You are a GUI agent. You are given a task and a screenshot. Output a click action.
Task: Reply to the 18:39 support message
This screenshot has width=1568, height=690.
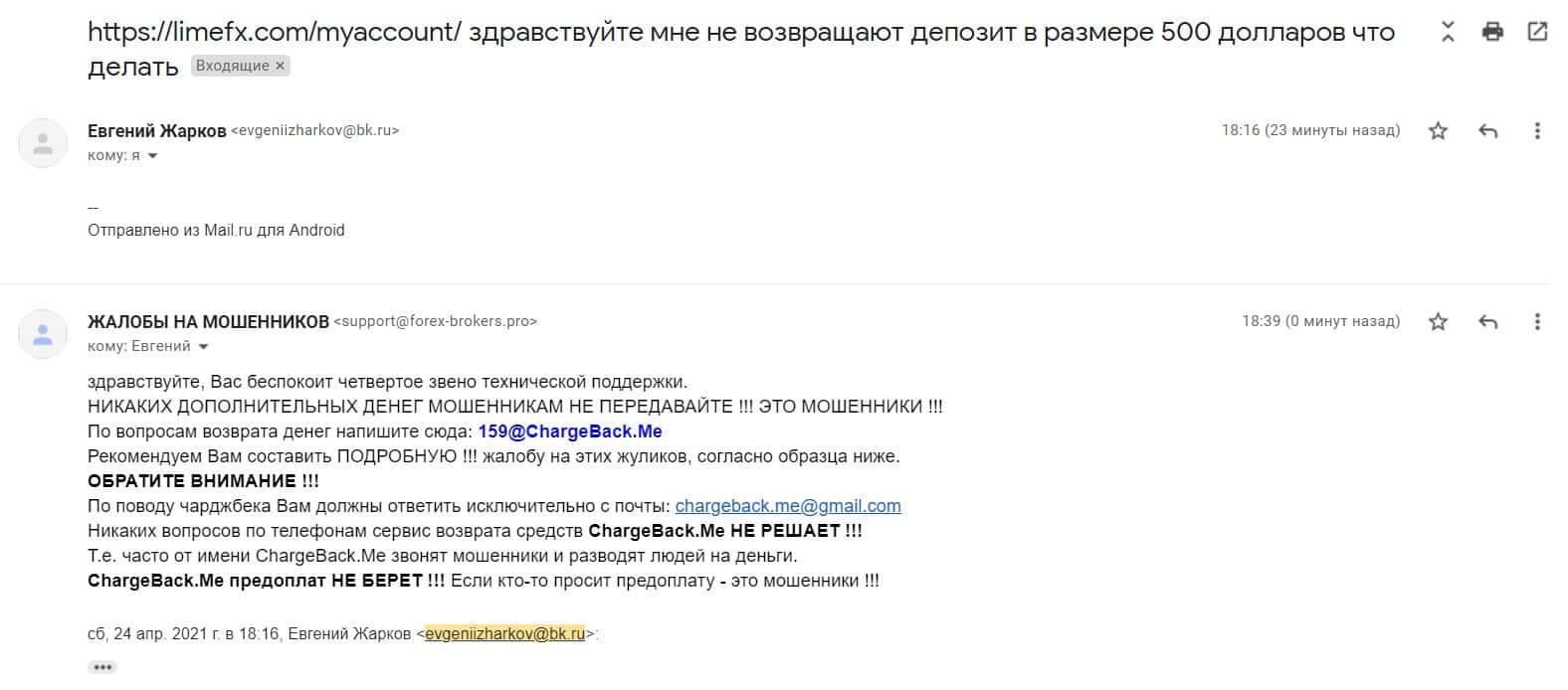1488,321
